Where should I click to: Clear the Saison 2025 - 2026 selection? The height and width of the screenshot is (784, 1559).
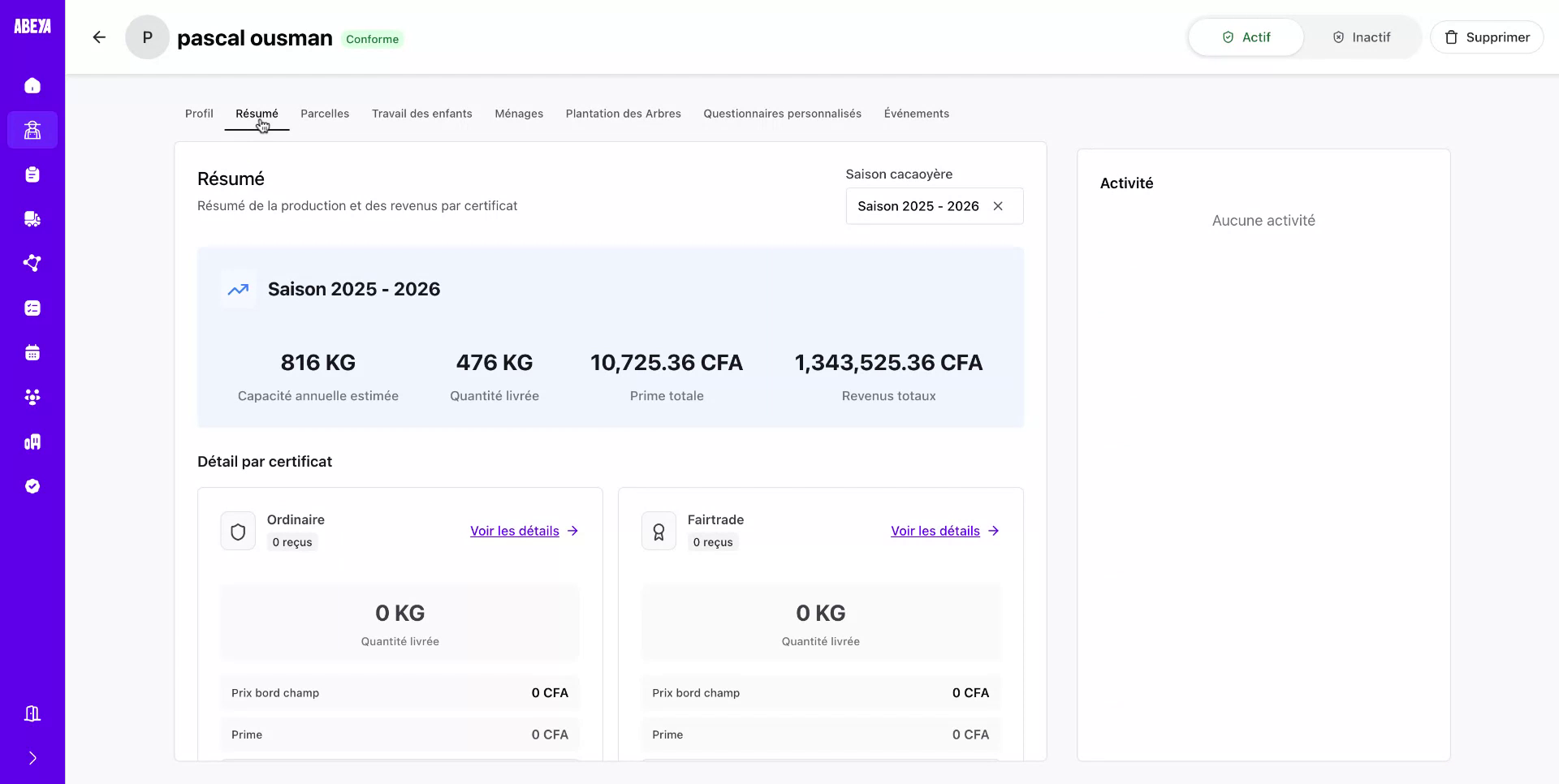(998, 206)
